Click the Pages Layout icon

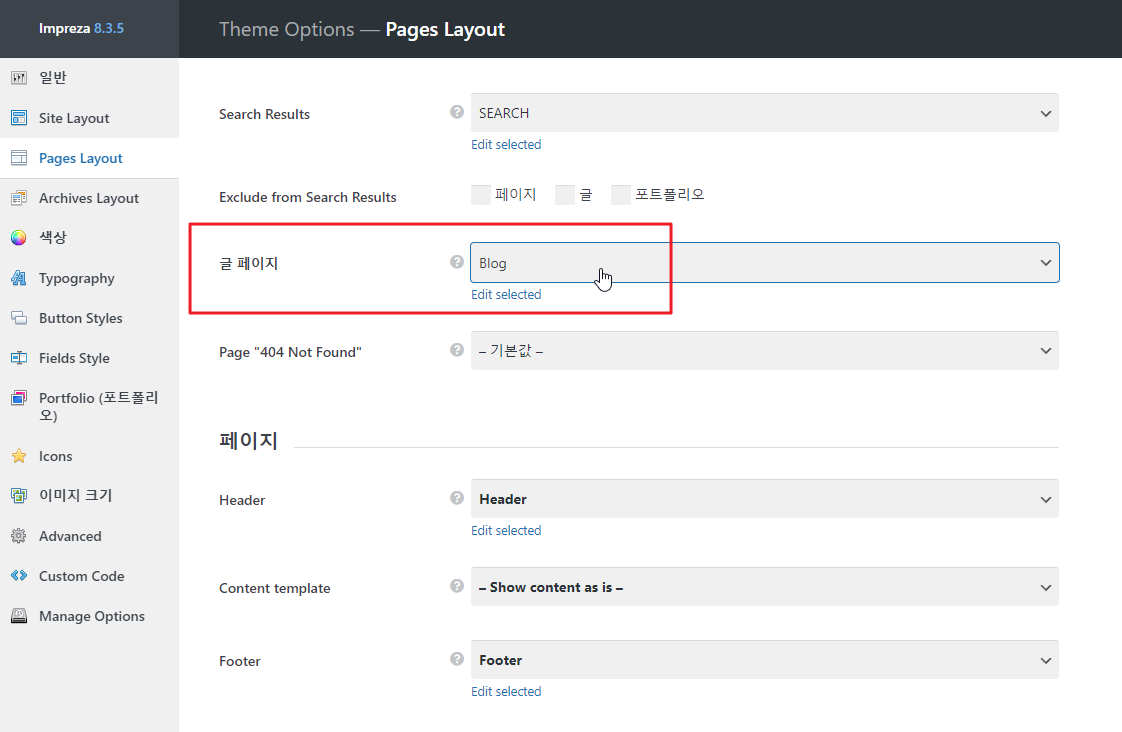[19, 158]
